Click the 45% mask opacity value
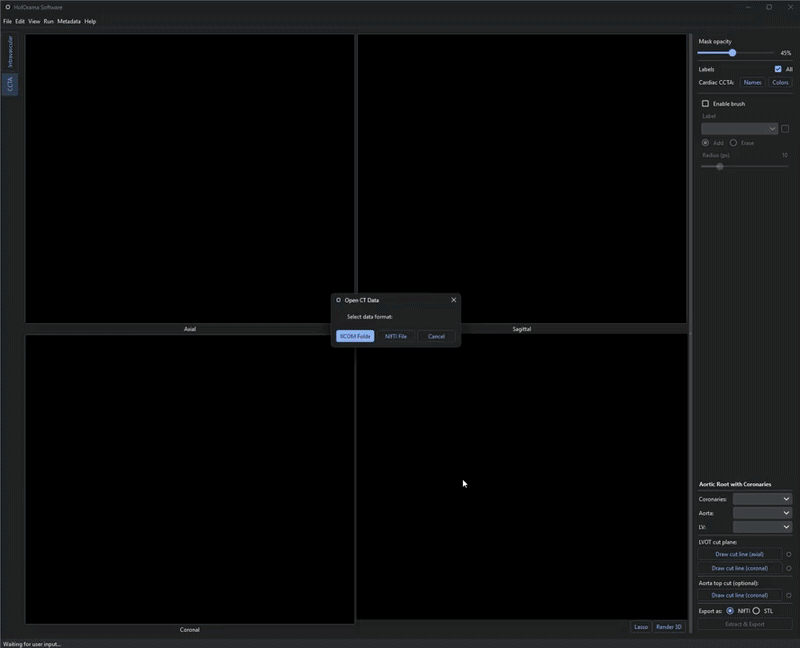This screenshot has width=800, height=648. [x=785, y=53]
